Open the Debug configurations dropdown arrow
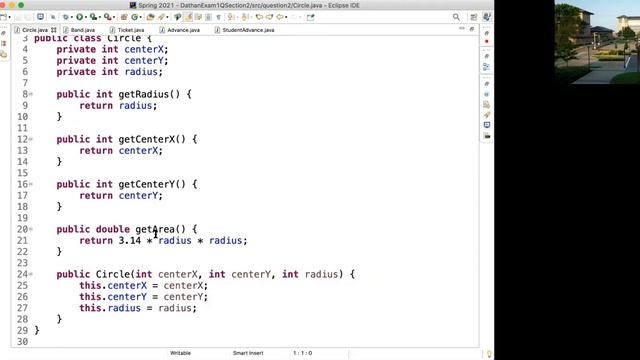The width and height of the screenshot is (640, 360). pos(71,17)
